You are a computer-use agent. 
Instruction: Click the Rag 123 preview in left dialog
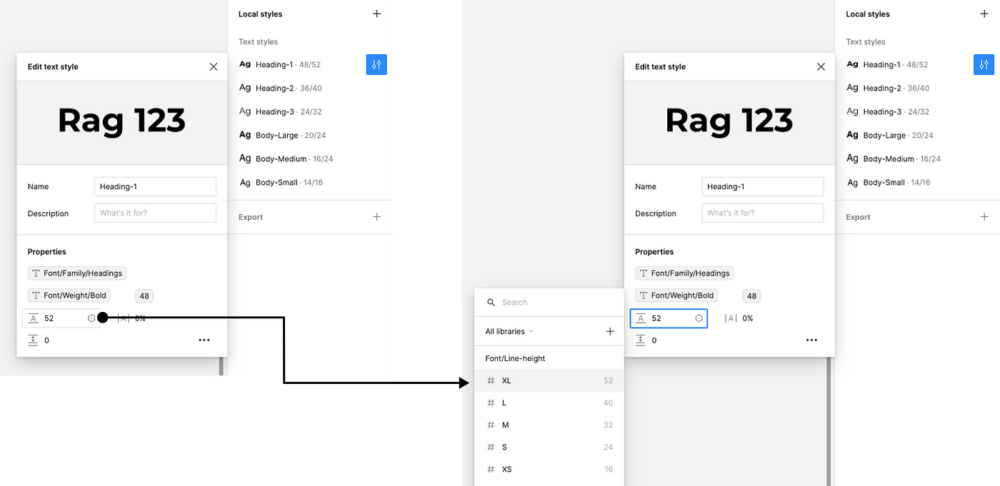tap(122, 121)
